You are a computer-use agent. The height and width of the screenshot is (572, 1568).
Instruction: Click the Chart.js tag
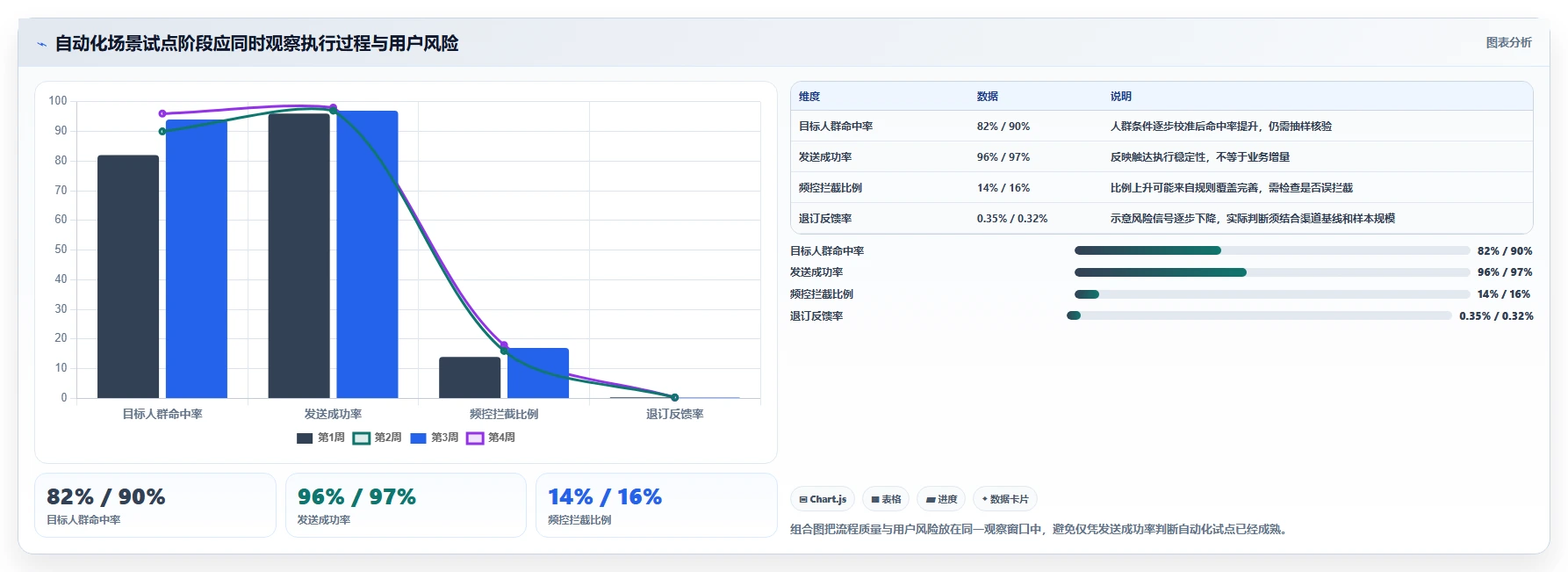[x=823, y=499]
